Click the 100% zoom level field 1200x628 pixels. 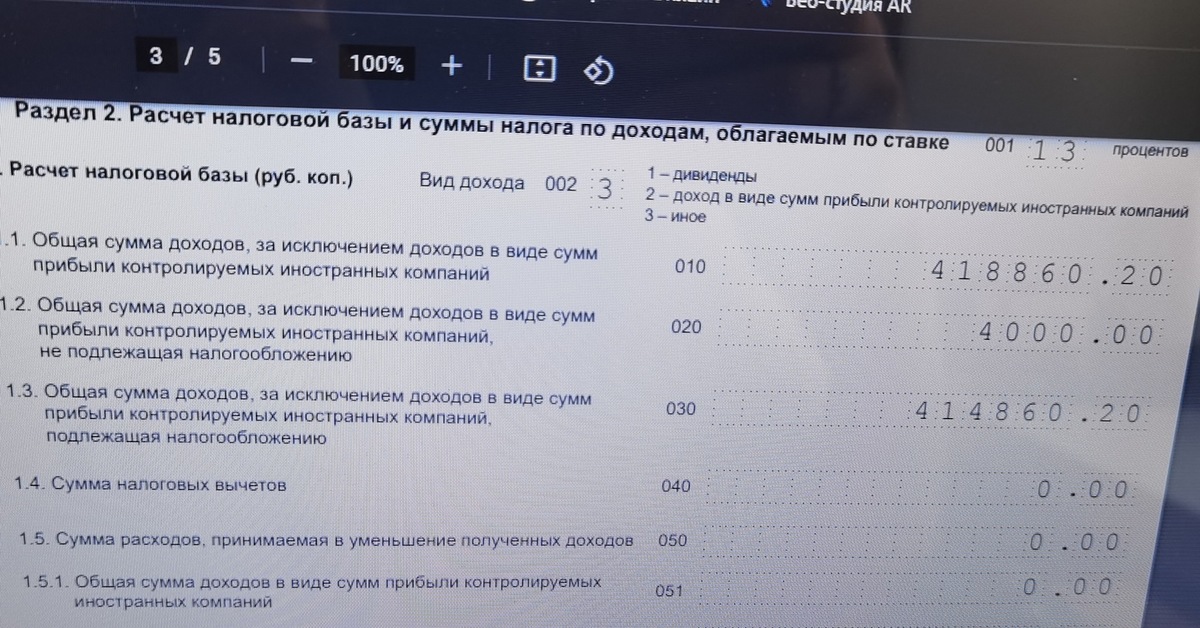[x=376, y=65]
